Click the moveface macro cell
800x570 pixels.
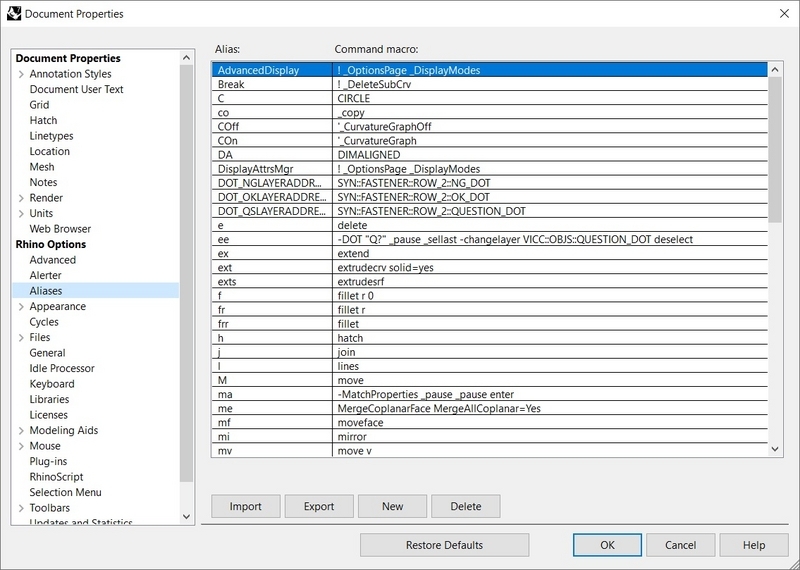tap(550, 423)
